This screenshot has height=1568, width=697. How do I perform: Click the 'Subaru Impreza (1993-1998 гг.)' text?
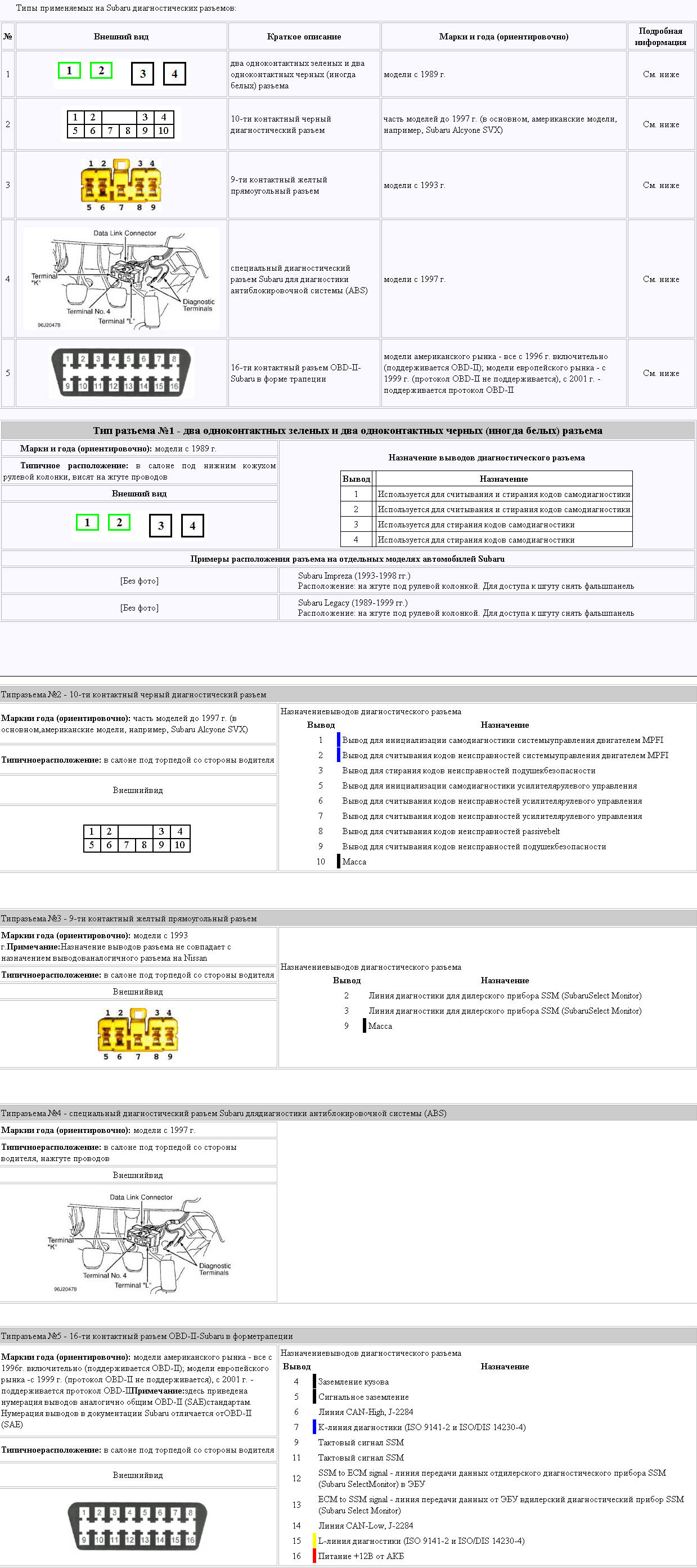[x=354, y=575]
